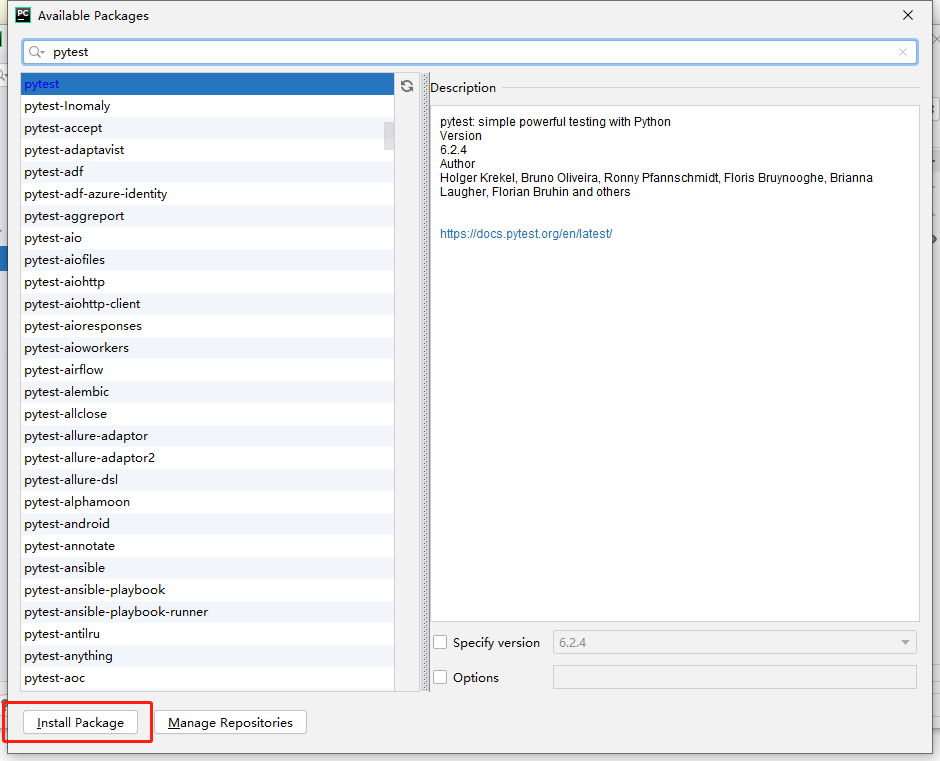This screenshot has width=940, height=761.
Task: Click the search magnifier icon in search field
Action: (x=36, y=52)
